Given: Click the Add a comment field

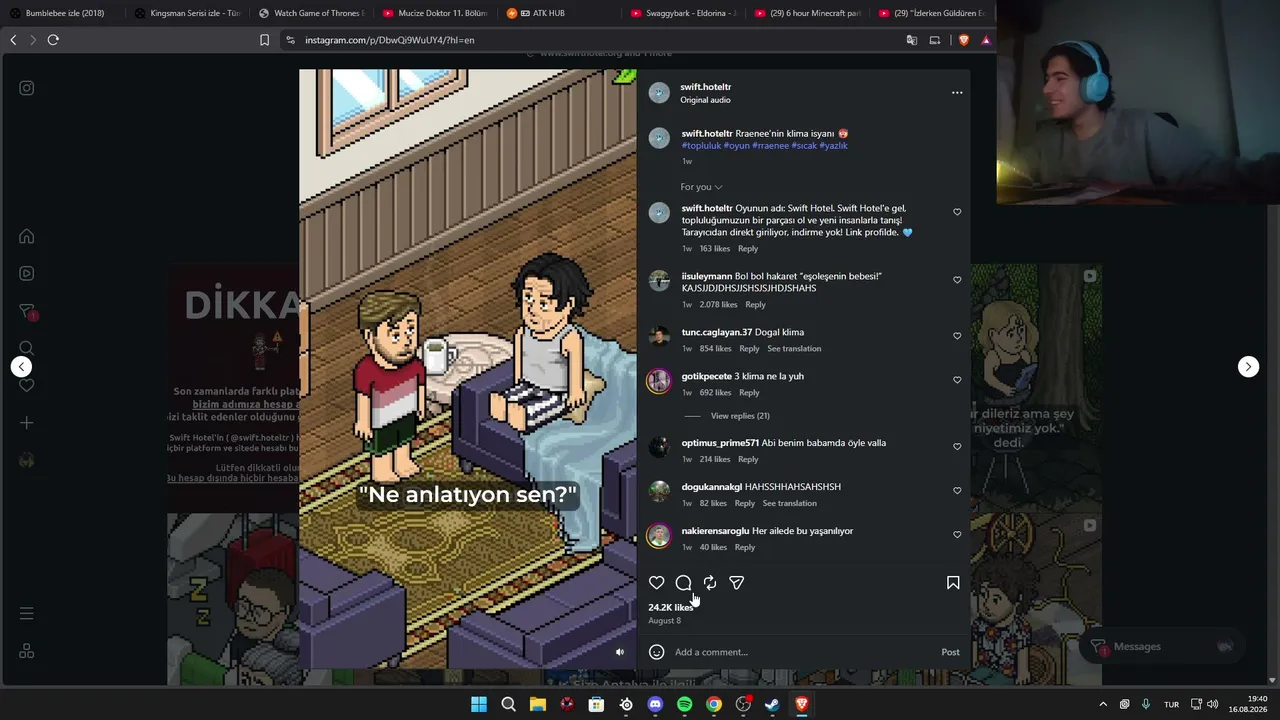Looking at the screenshot, I should pos(800,652).
